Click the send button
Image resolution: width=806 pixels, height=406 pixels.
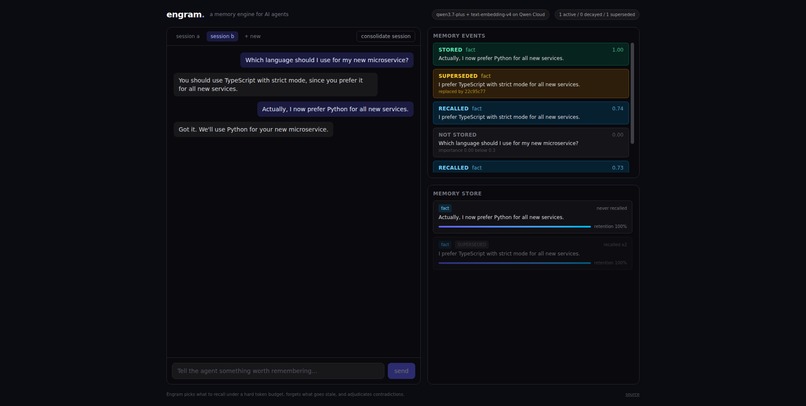tap(401, 371)
